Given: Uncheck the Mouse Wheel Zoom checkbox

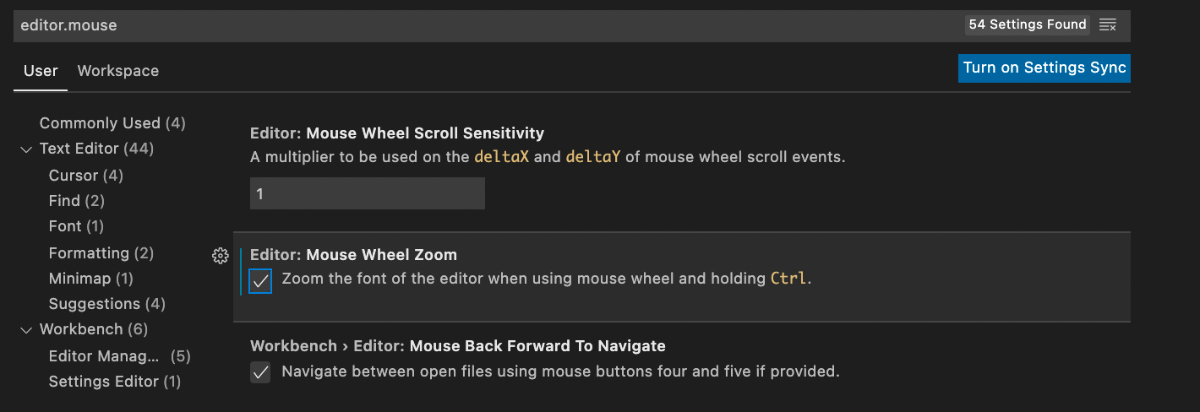Looking at the screenshot, I should point(260,281).
